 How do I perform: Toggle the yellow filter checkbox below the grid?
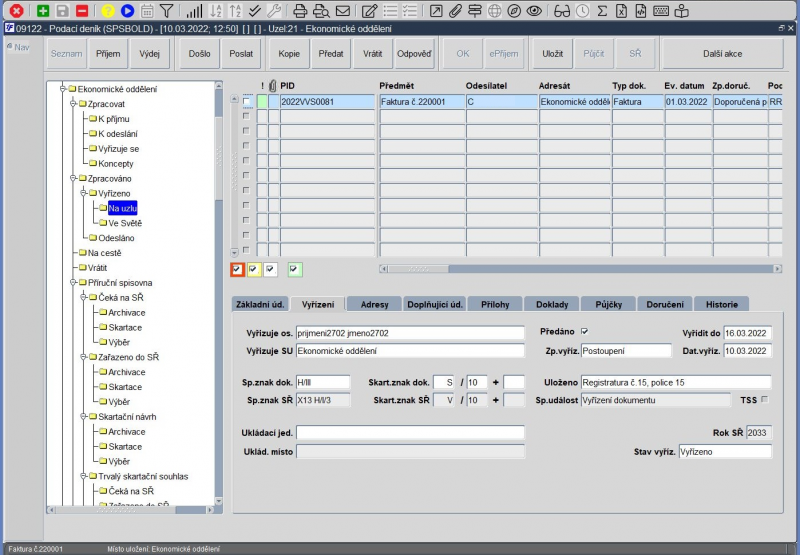point(254,269)
